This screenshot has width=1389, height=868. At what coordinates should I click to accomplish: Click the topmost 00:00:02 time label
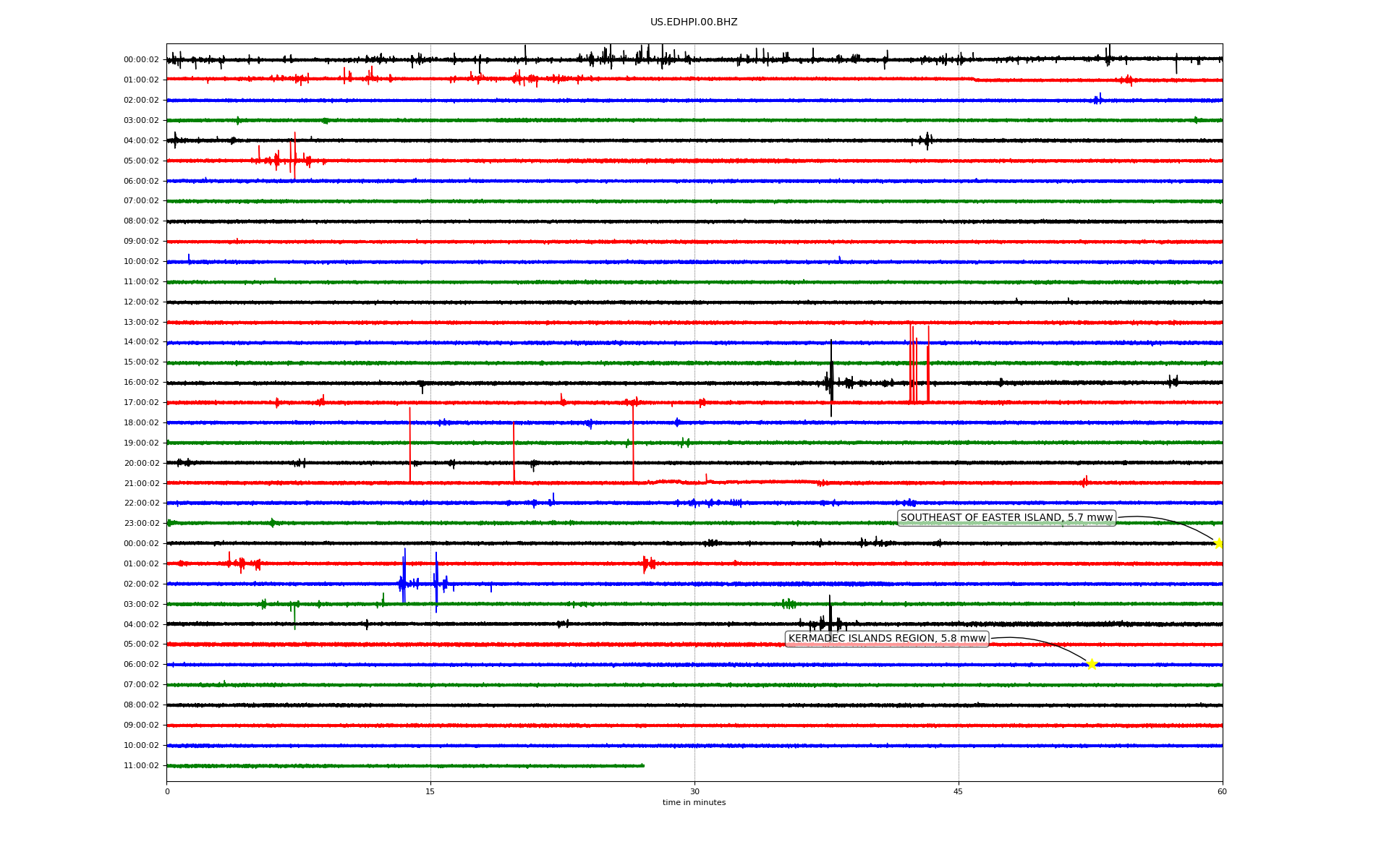(x=141, y=60)
